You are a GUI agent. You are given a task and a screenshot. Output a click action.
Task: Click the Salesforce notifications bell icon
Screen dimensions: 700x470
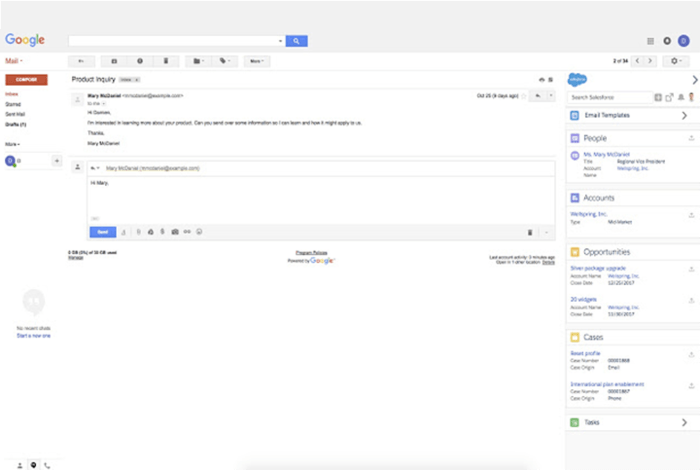click(681, 97)
